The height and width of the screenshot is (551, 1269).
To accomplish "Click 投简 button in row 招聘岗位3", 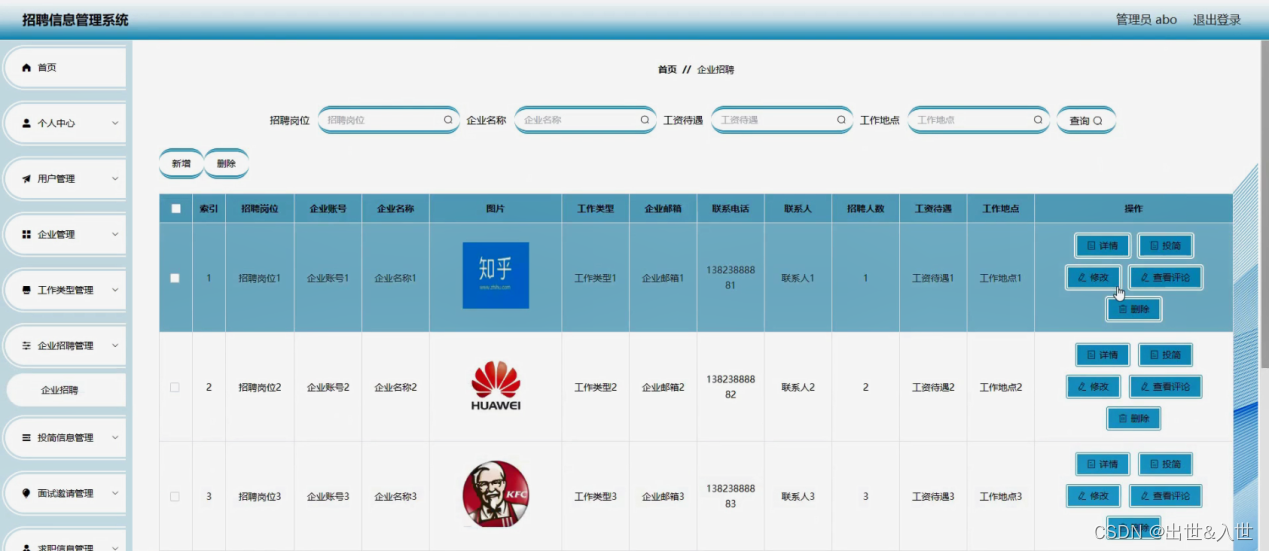I will (x=1165, y=464).
